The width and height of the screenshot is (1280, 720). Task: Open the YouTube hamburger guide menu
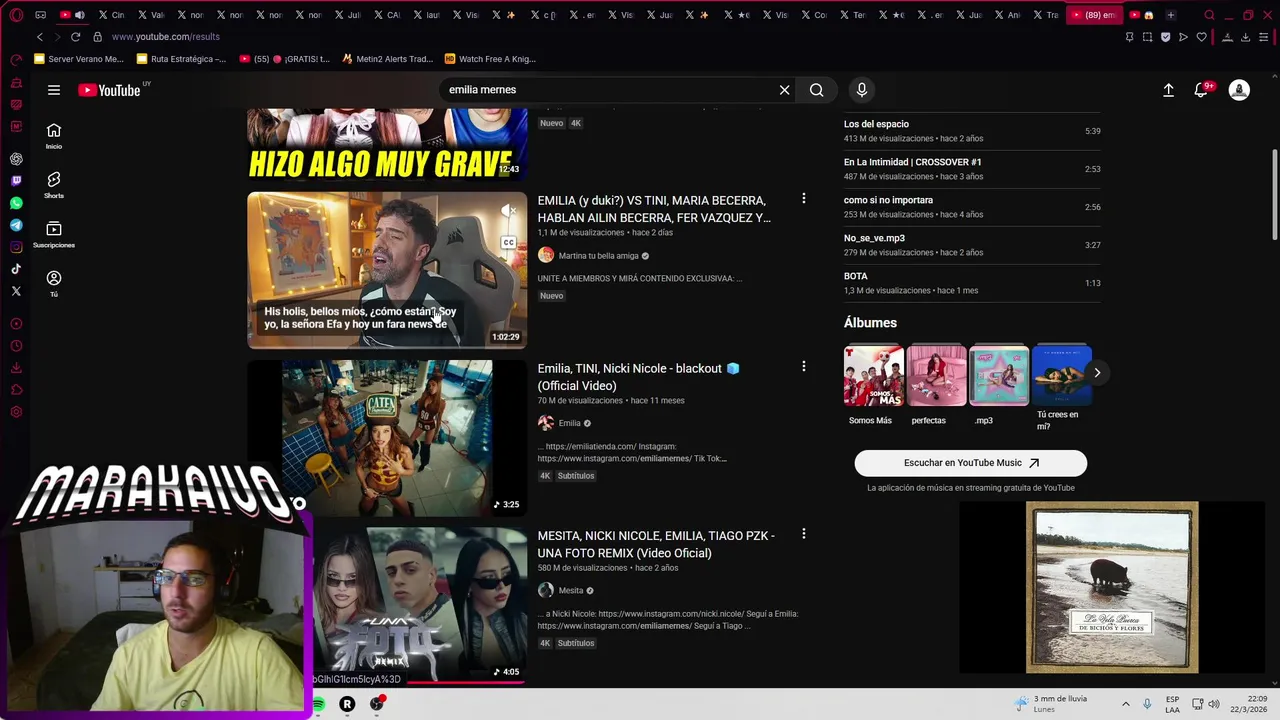click(x=54, y=90)
